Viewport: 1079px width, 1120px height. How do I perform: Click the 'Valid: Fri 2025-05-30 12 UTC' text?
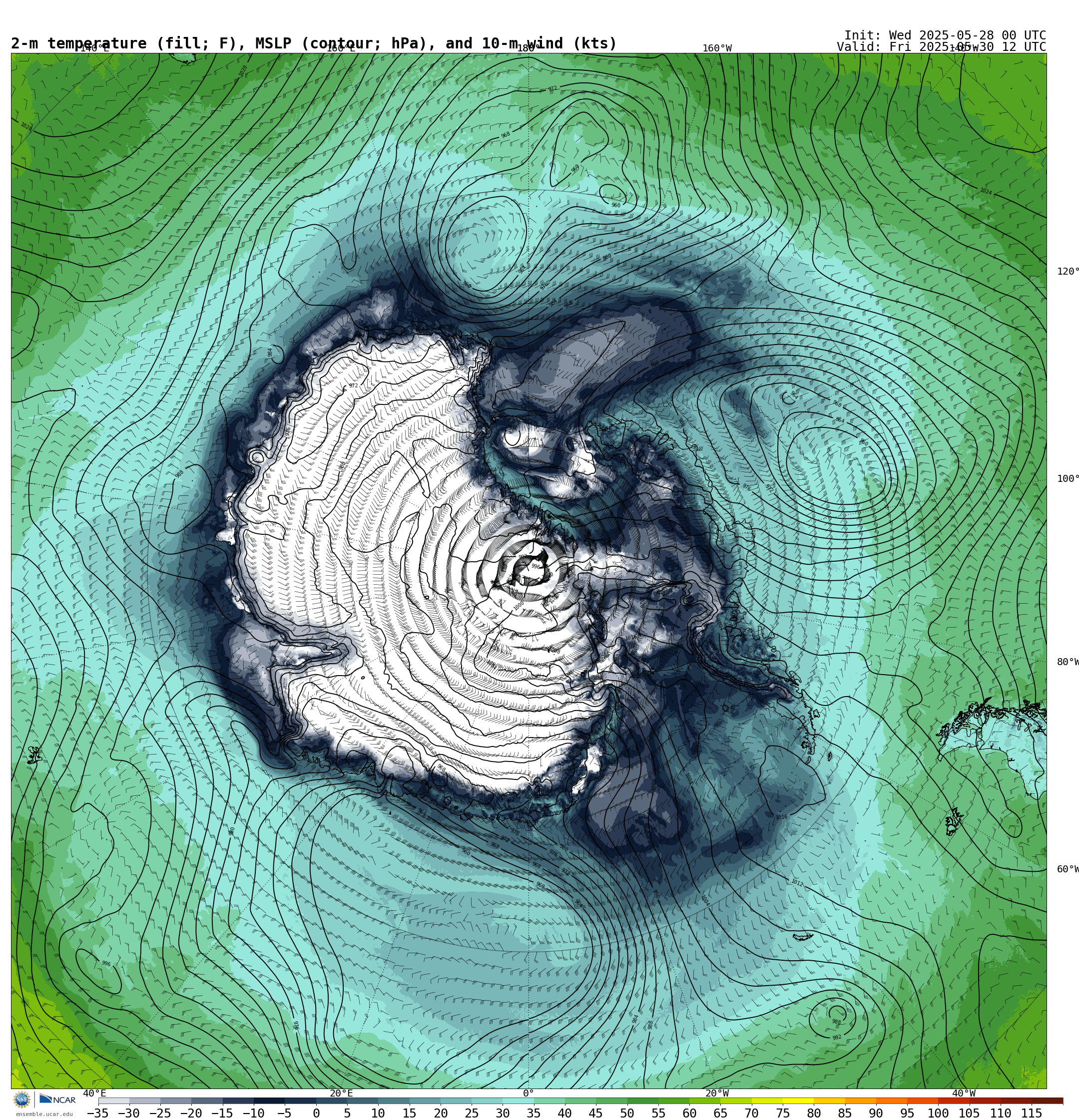(941, 47)
